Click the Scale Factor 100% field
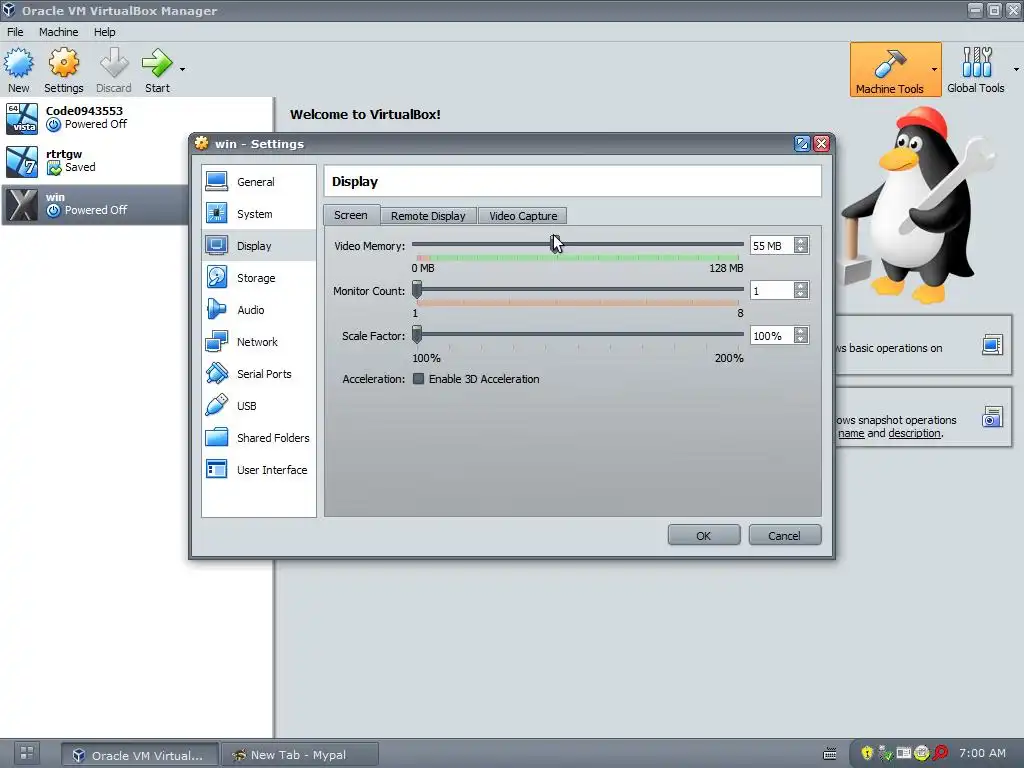1024x768 pixels. tap(772, 336)
